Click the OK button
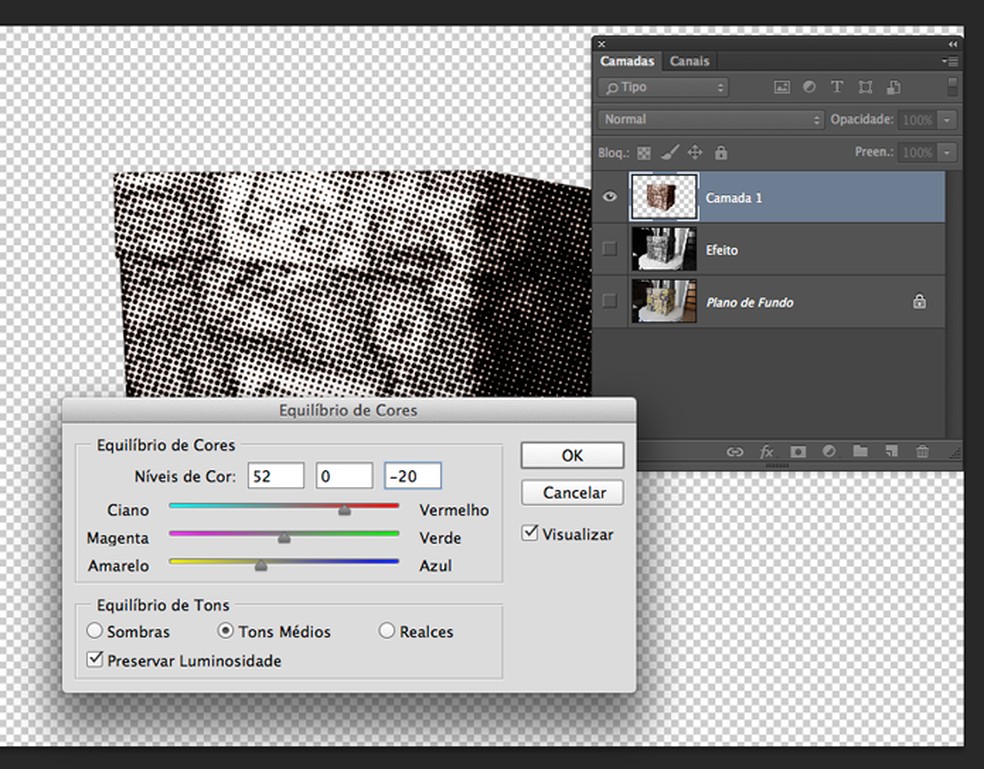Image resolution: width=984 pixels, height=769 pixels. [572, 455]
